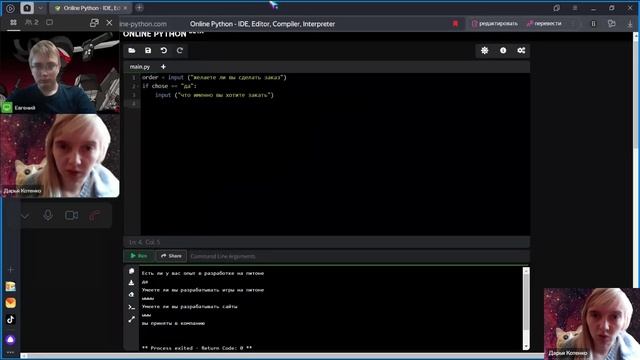The height and width of the screenshot is (360, 640).
Task: Open a new browser tab
Action: pyautogui.click(x=139, y=8)
